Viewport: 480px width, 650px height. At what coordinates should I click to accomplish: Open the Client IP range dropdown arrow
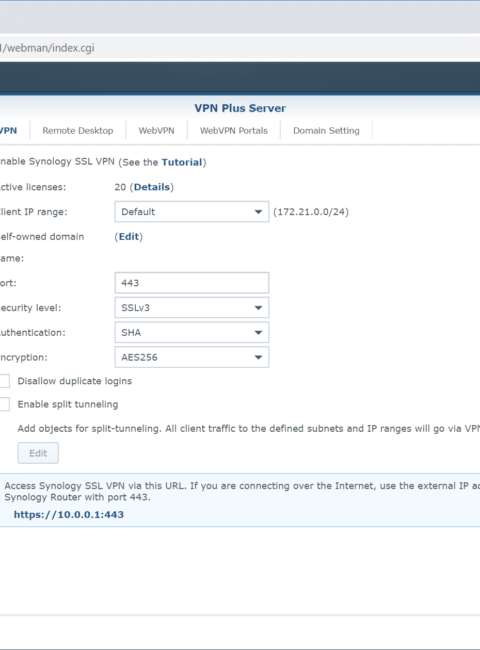[258, 212]
